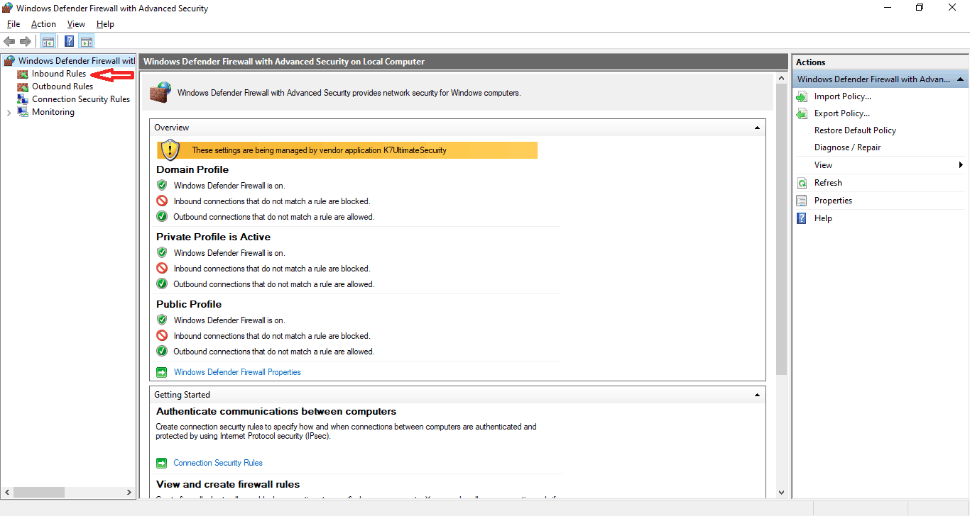The height and width of the screenshot is (516, 970).
Task: Select Monitoring in the console tree
Action: point(53,112)
